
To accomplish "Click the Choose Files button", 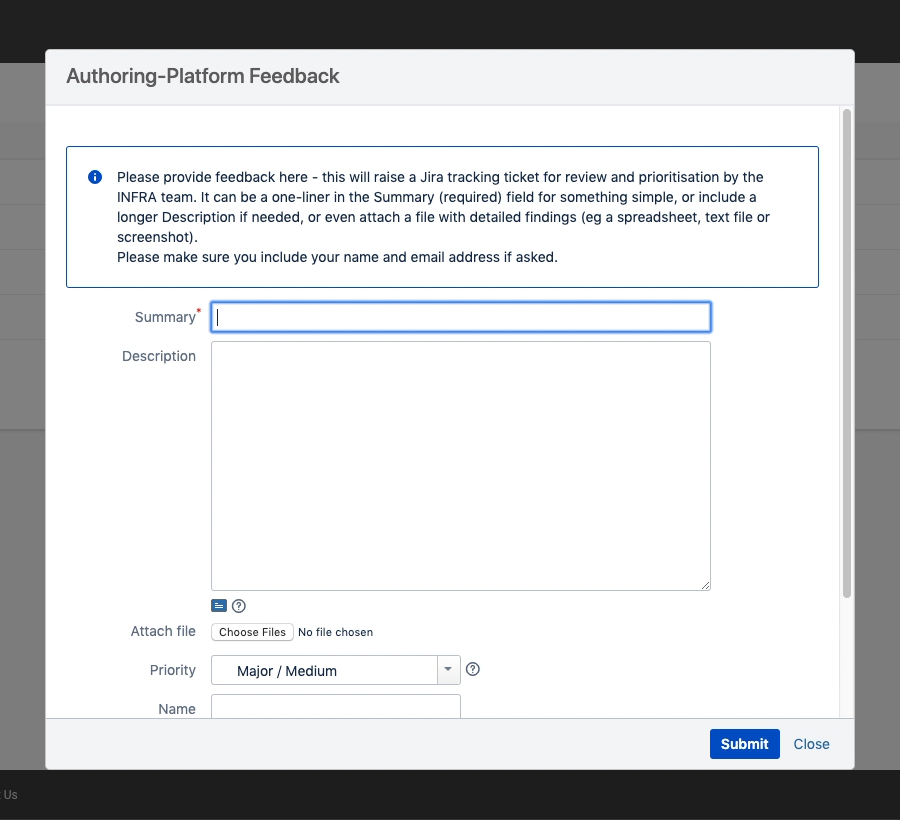I will 252,632.
